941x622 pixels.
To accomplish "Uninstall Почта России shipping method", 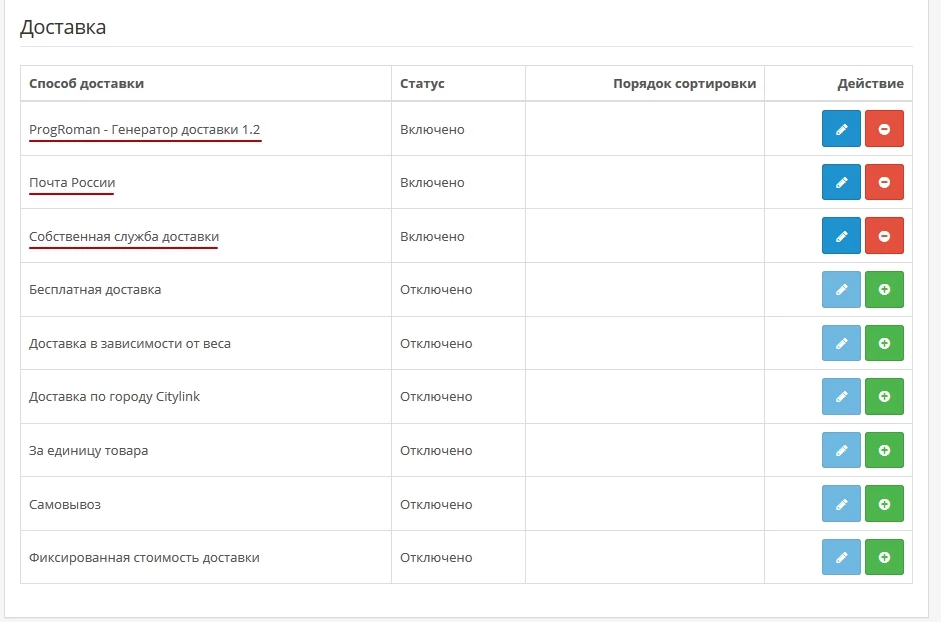I will [x=884, y=182].
